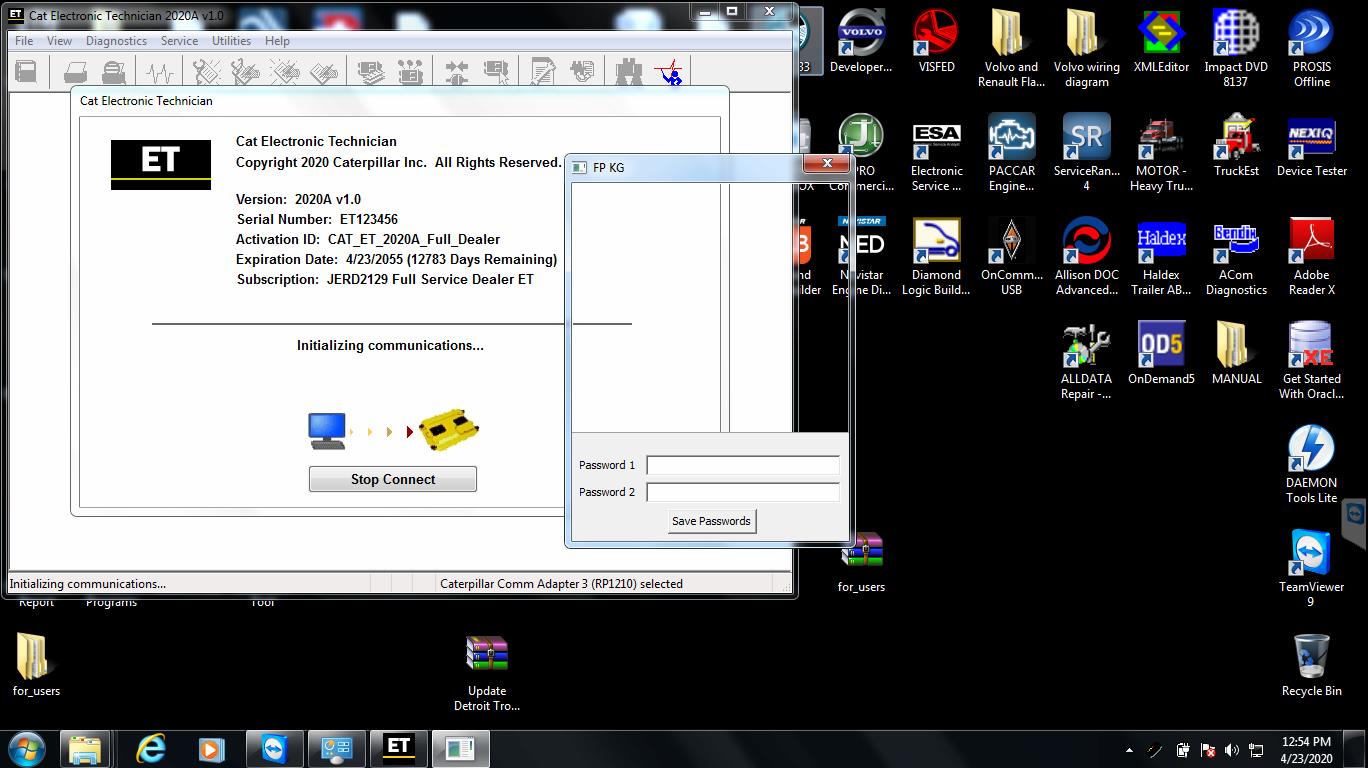Open the for_users folder on desktop
1368x768 pixels.
click(36, 665)
